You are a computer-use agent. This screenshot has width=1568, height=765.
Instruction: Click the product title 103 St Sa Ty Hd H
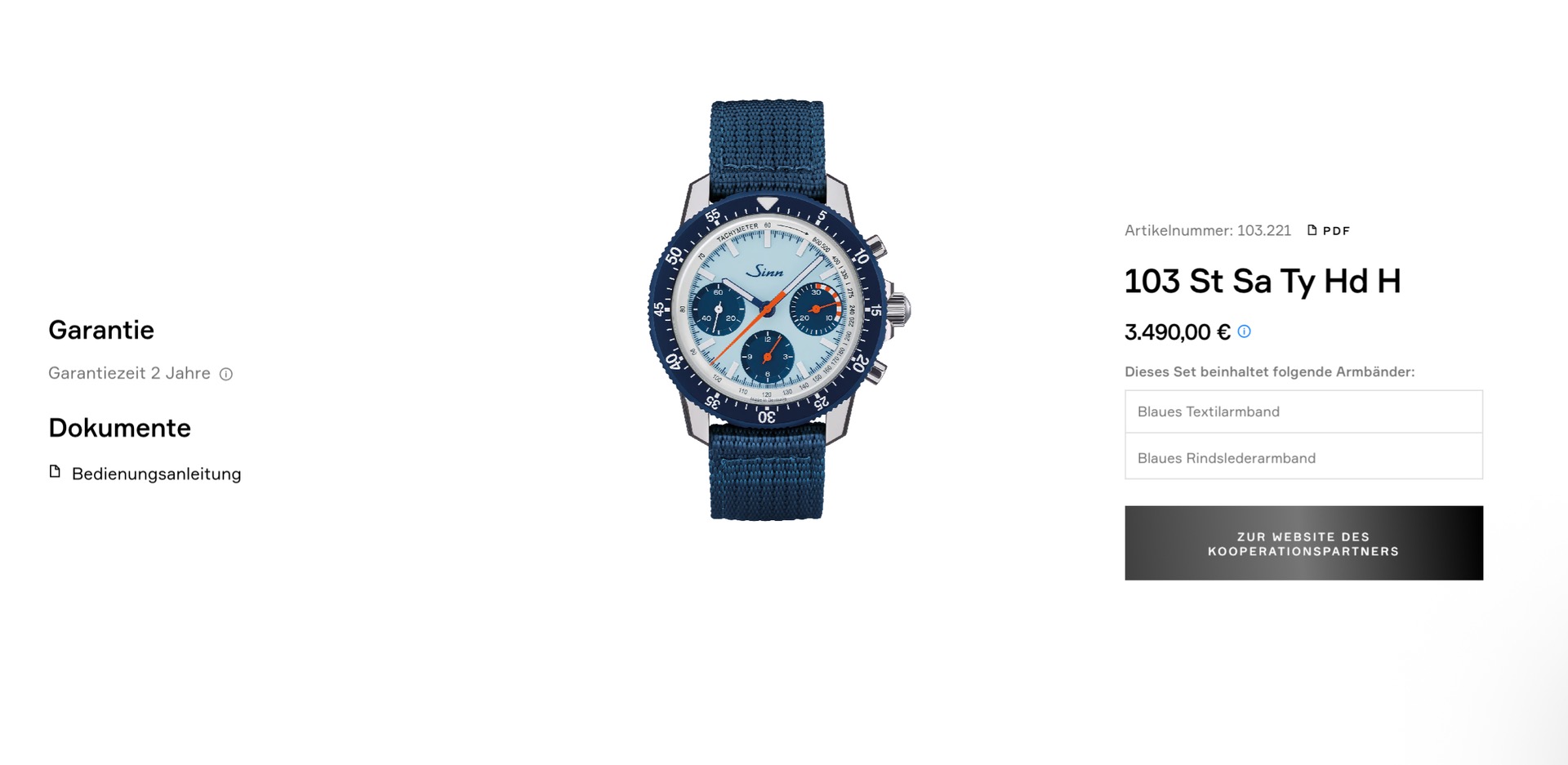(x=1263, y=282)
